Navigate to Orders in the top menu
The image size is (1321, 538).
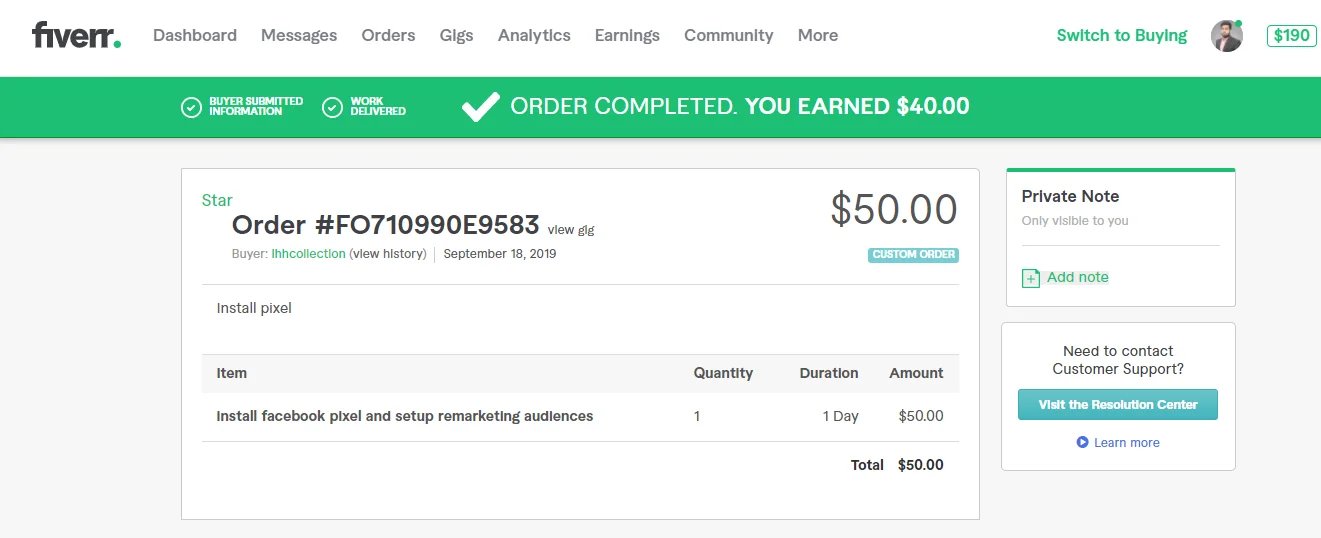point(388,36)
